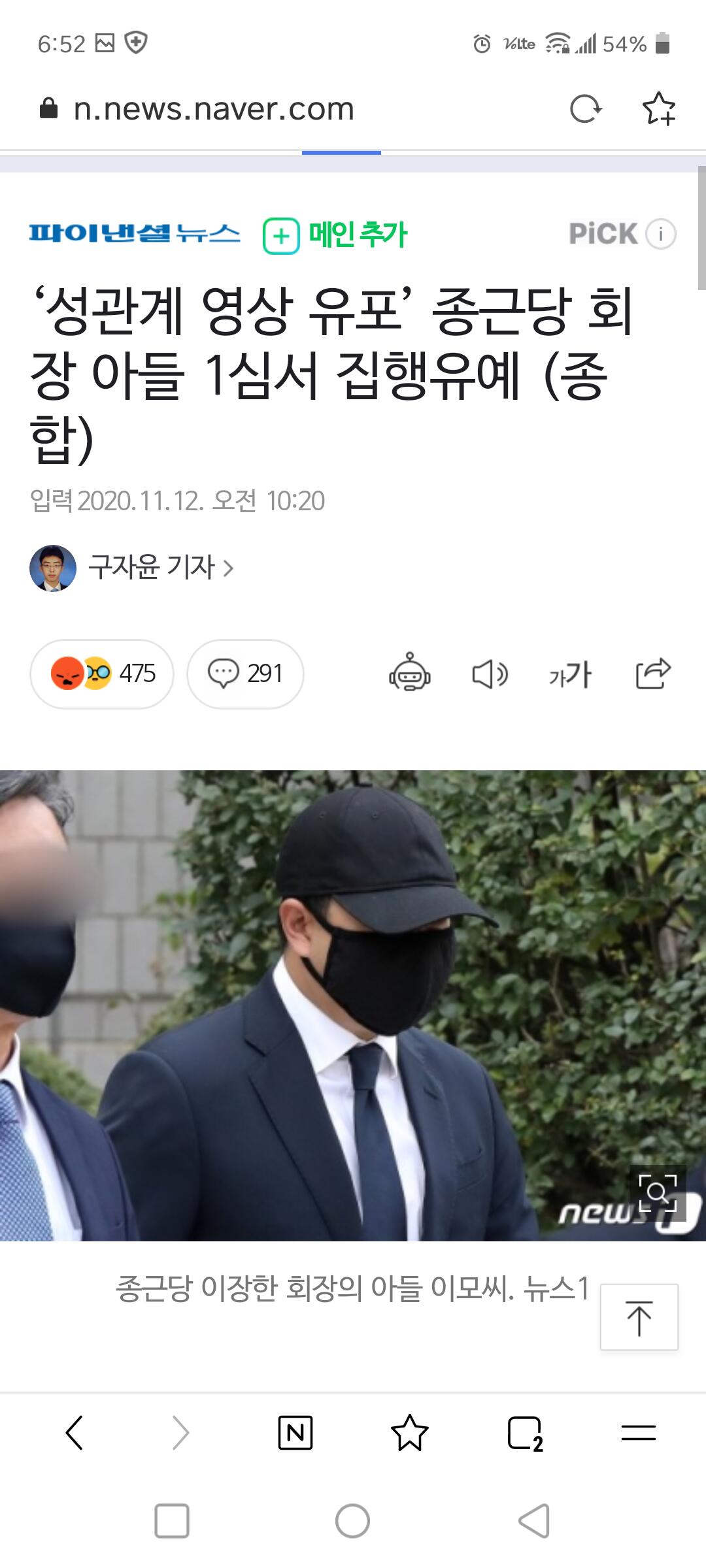
Task: Add bookmark with the star-plus icon
Action: click(659, 108)
